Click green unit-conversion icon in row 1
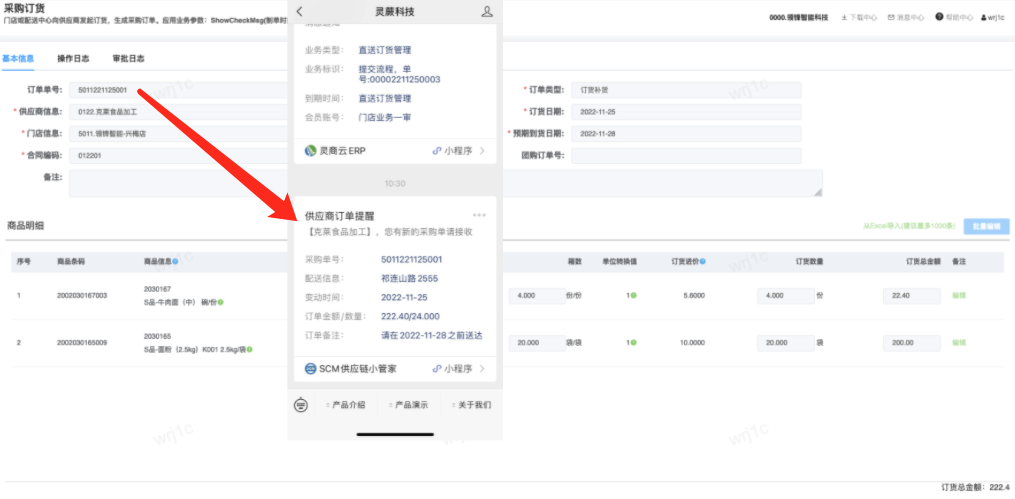Viewport: 1015px width, 499px height. click(634, 296)
